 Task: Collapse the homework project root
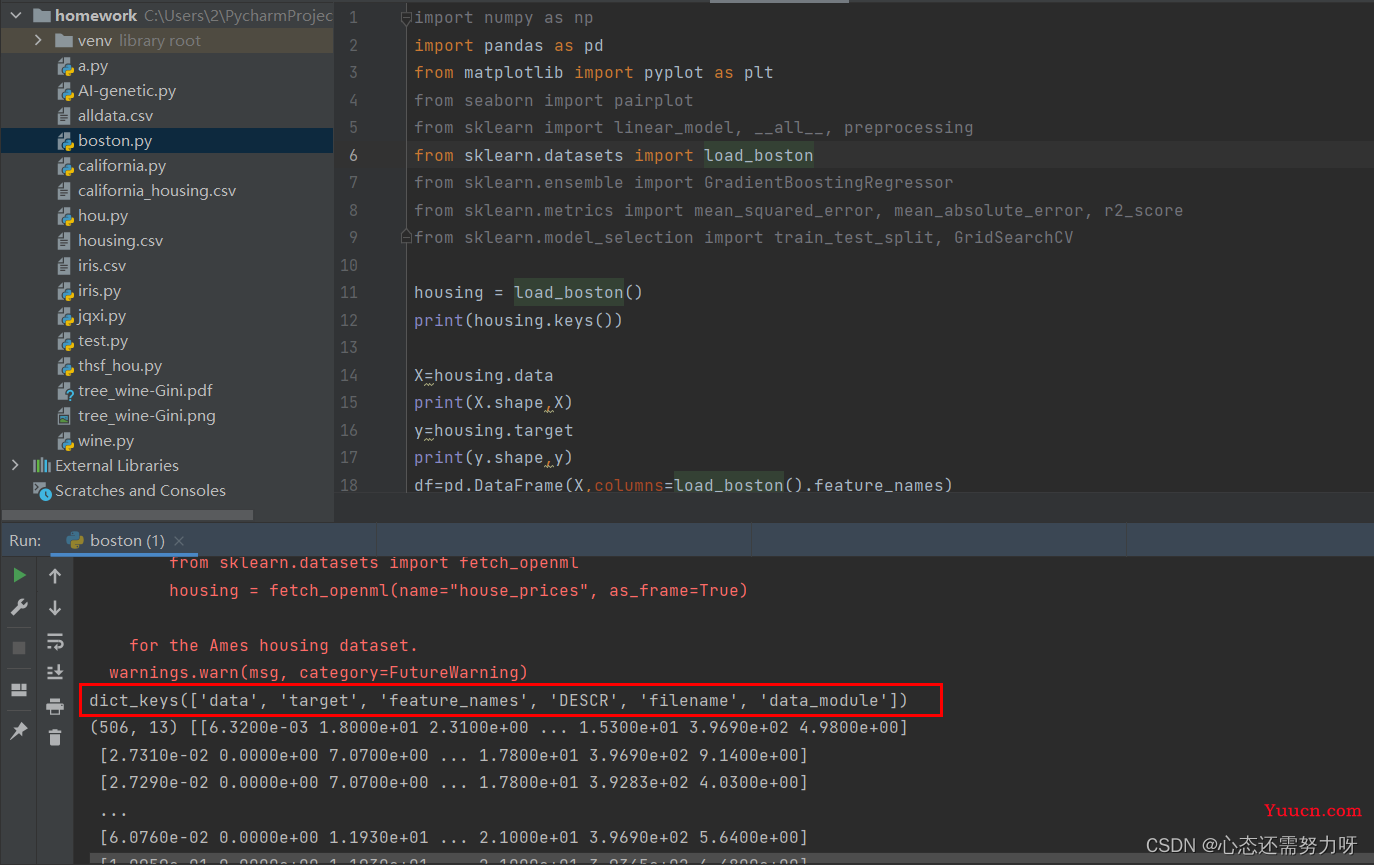[x=14, y=16]
